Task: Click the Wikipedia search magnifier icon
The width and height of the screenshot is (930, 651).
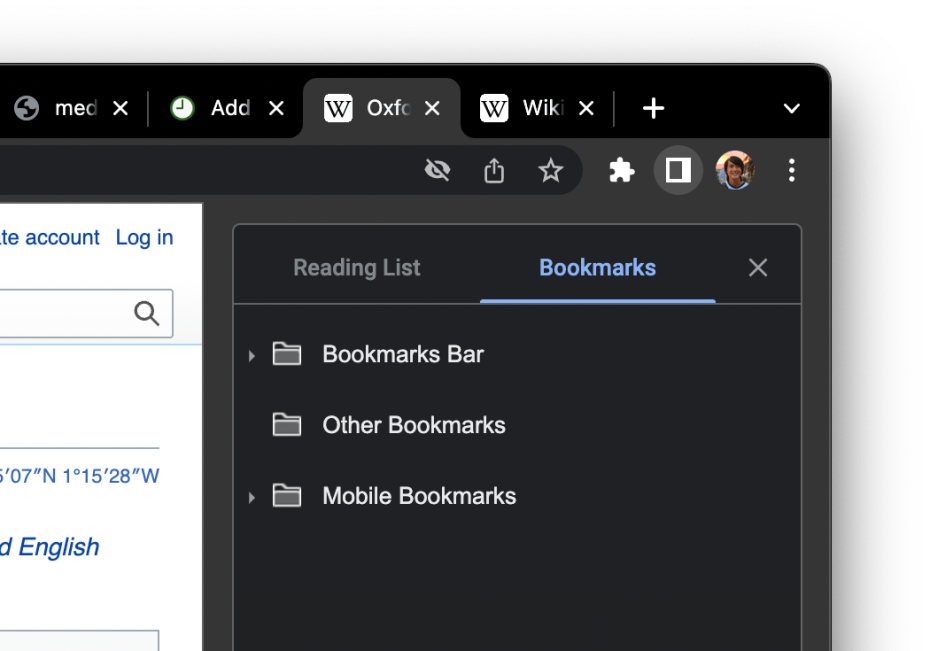Action: 147,314
